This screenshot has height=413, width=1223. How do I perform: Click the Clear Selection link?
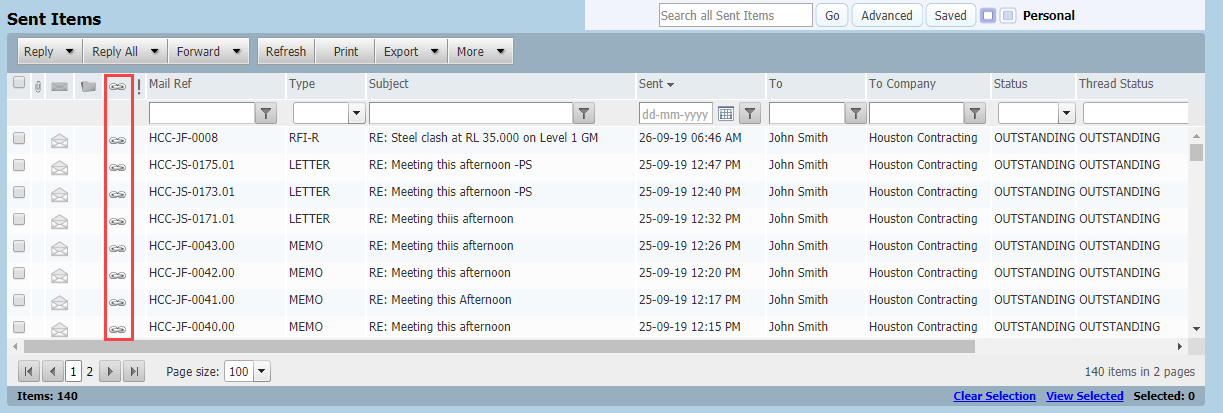pos(994,396)
